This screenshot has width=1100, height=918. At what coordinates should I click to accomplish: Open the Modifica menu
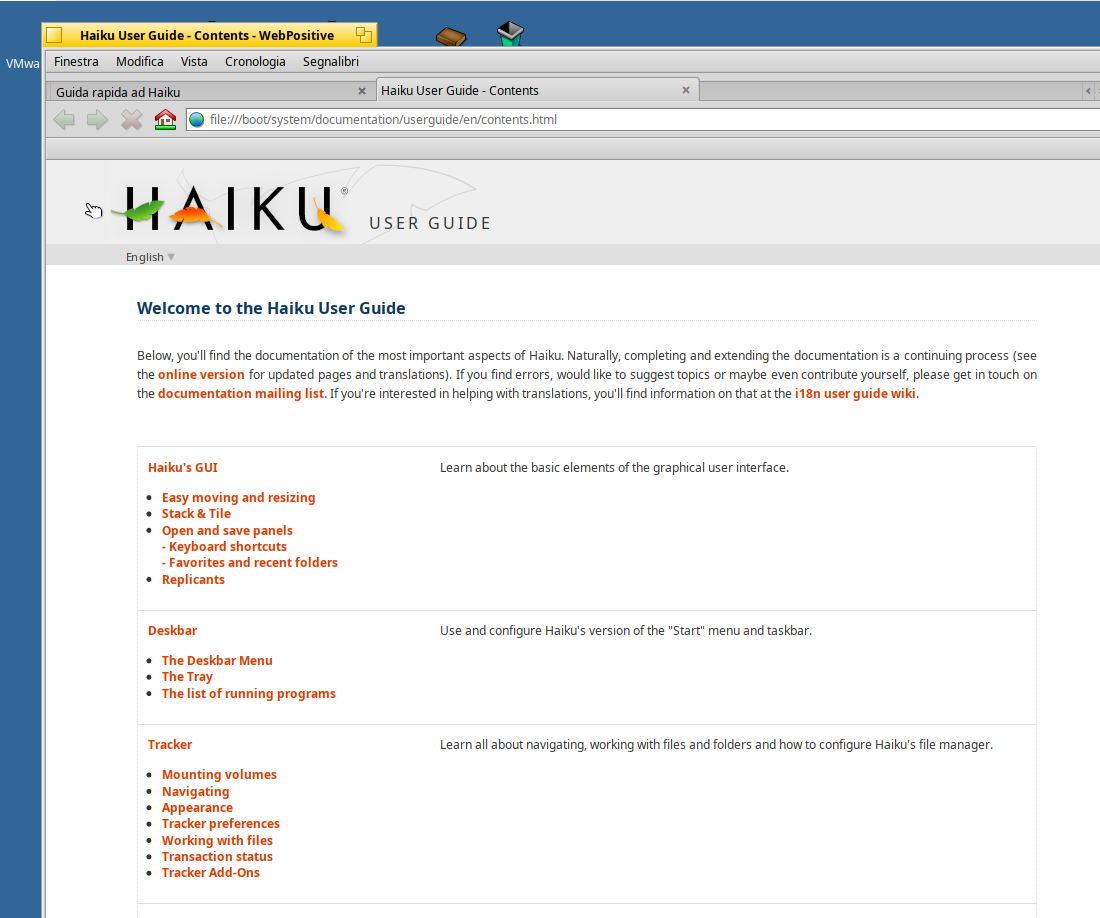point(140,62)
